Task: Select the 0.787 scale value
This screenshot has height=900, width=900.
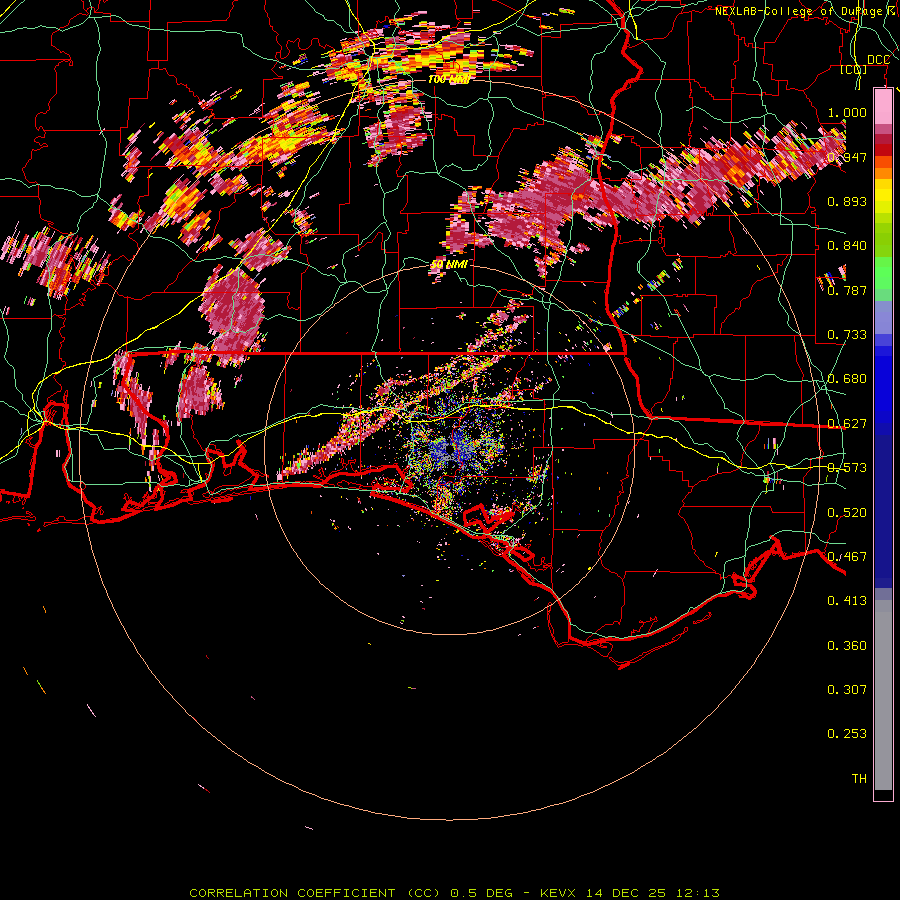Action: 847,290
